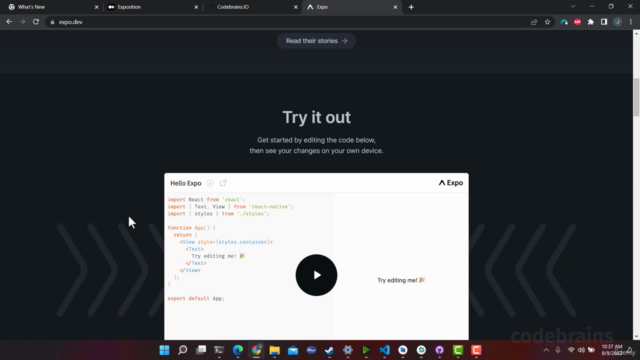Share this page icon in address bar
The width and height of the screenshot is (640, 360).
[x=534, y=22]
